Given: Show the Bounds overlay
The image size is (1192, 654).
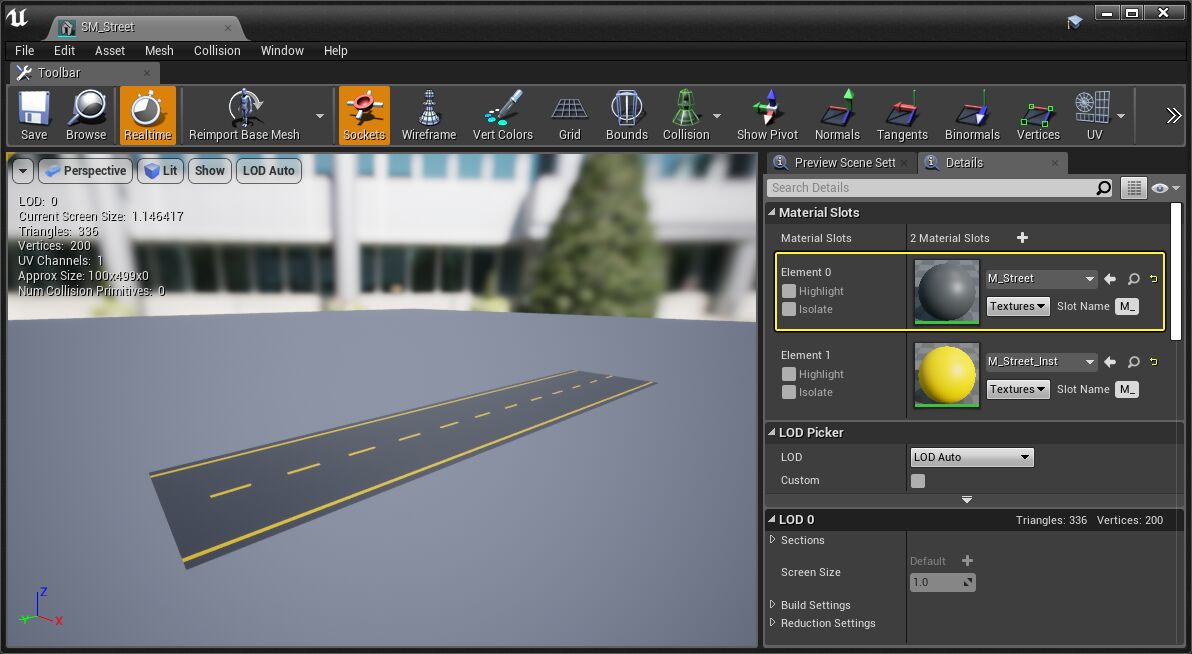Looking at the screenshot, I should (x=626, y=115).
